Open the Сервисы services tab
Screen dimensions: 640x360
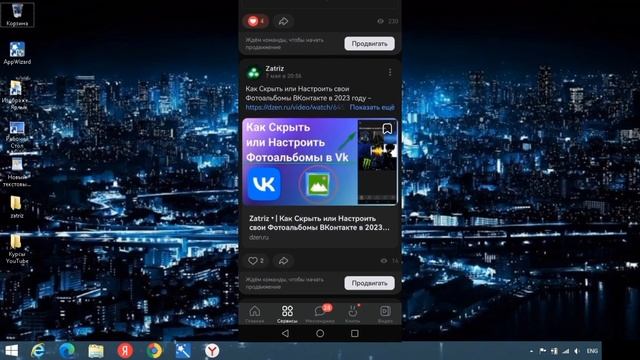coord(287,314)
